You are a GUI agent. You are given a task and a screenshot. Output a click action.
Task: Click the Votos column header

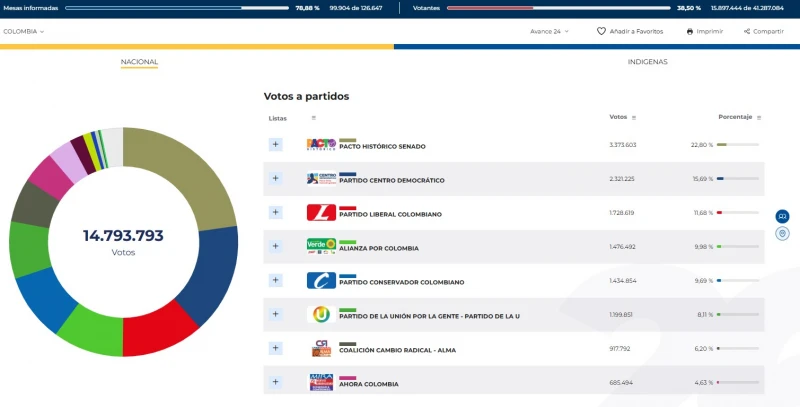(x=618, y=117)
